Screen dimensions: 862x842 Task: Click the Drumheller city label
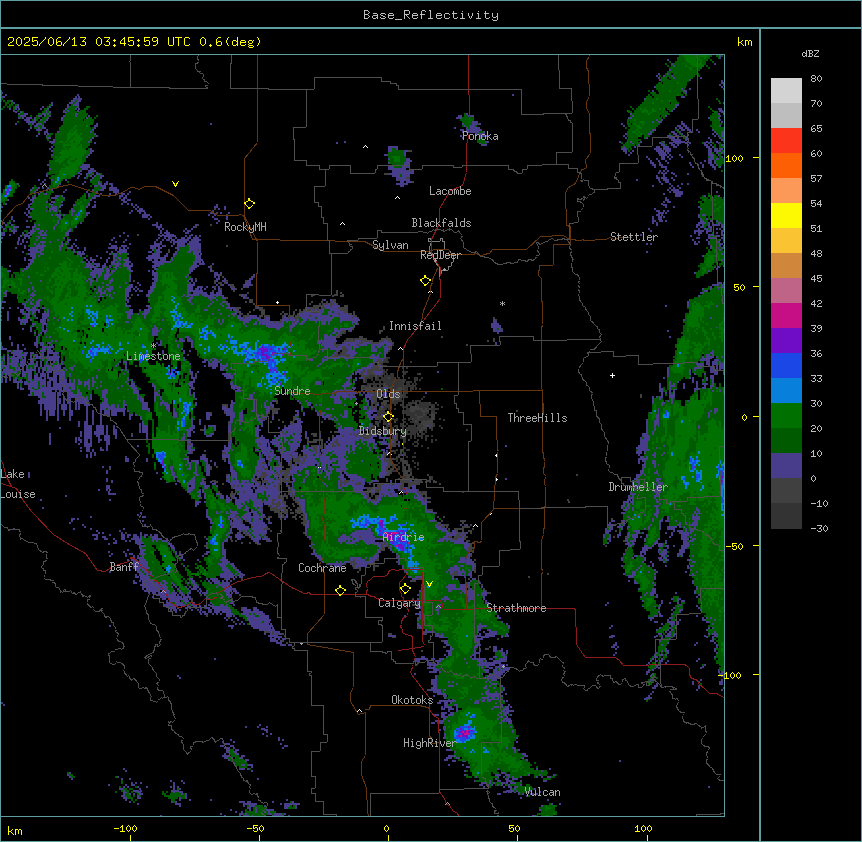coord(638,487)
